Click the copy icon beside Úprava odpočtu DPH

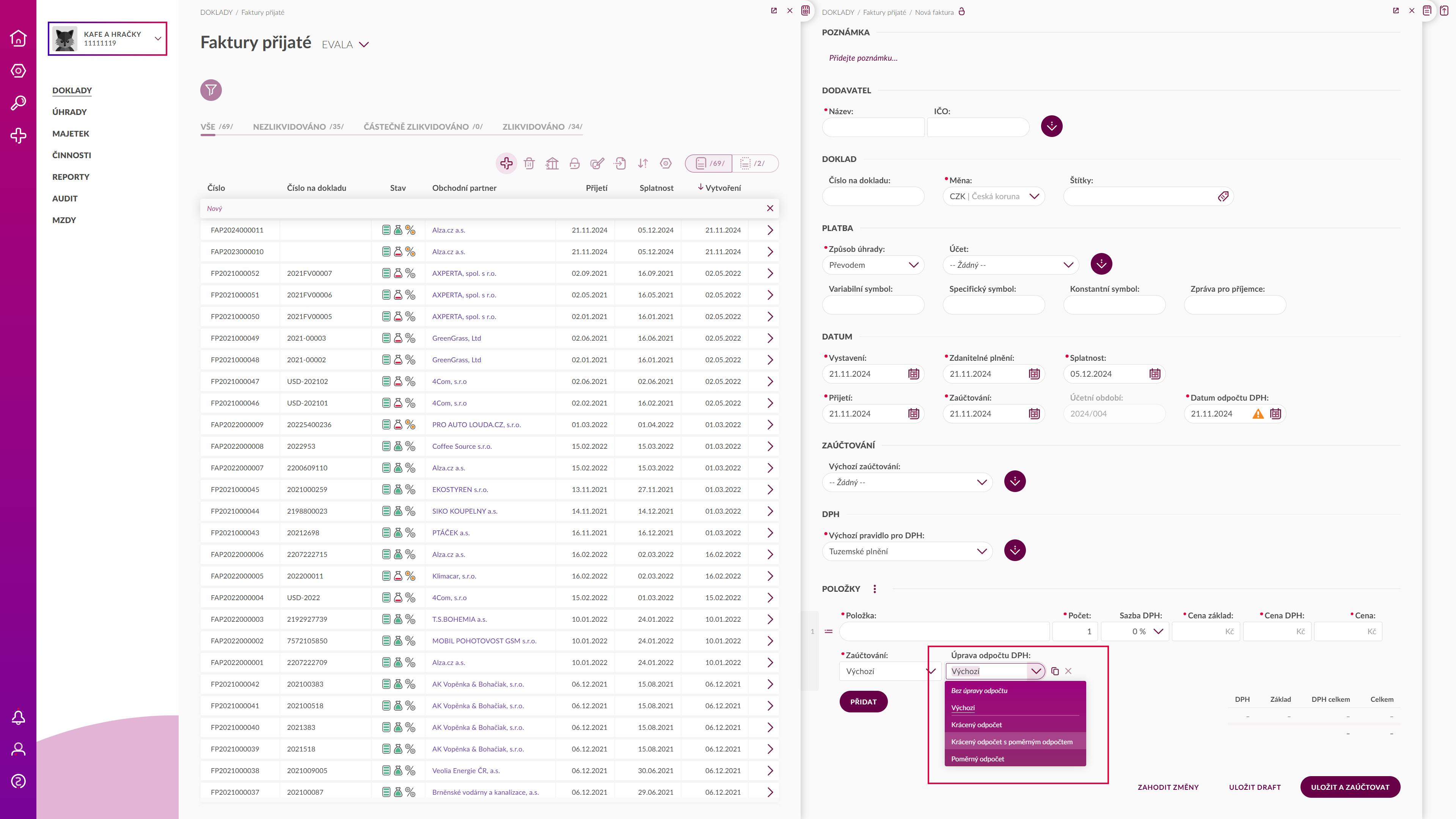tap(1055, 671)
